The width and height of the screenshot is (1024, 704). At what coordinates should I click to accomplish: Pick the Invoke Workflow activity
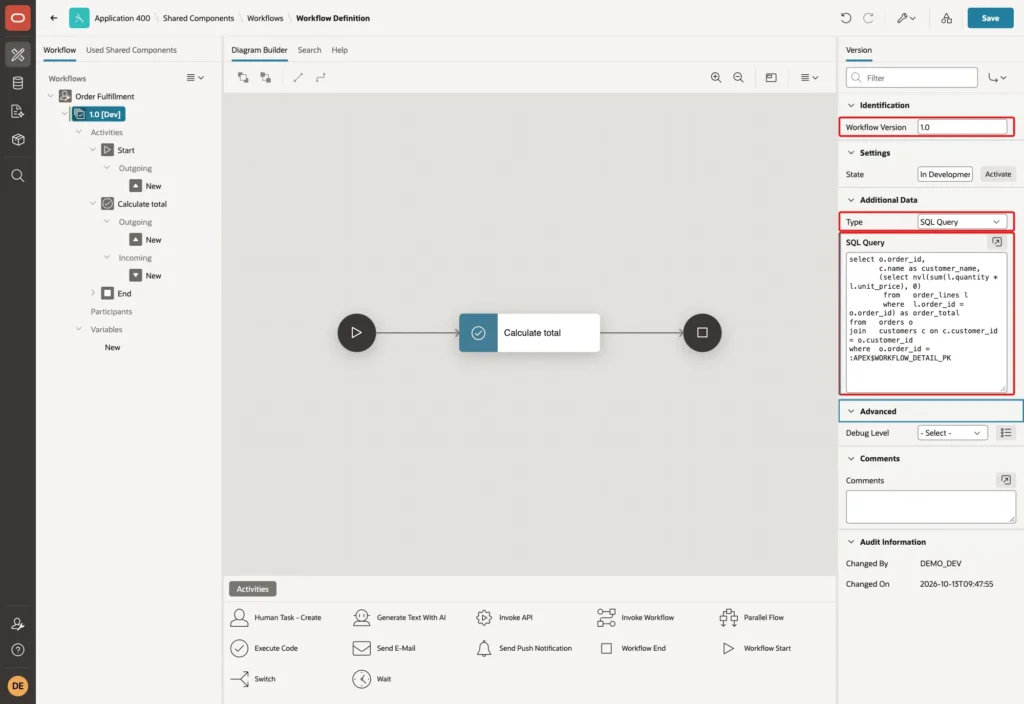635,617
